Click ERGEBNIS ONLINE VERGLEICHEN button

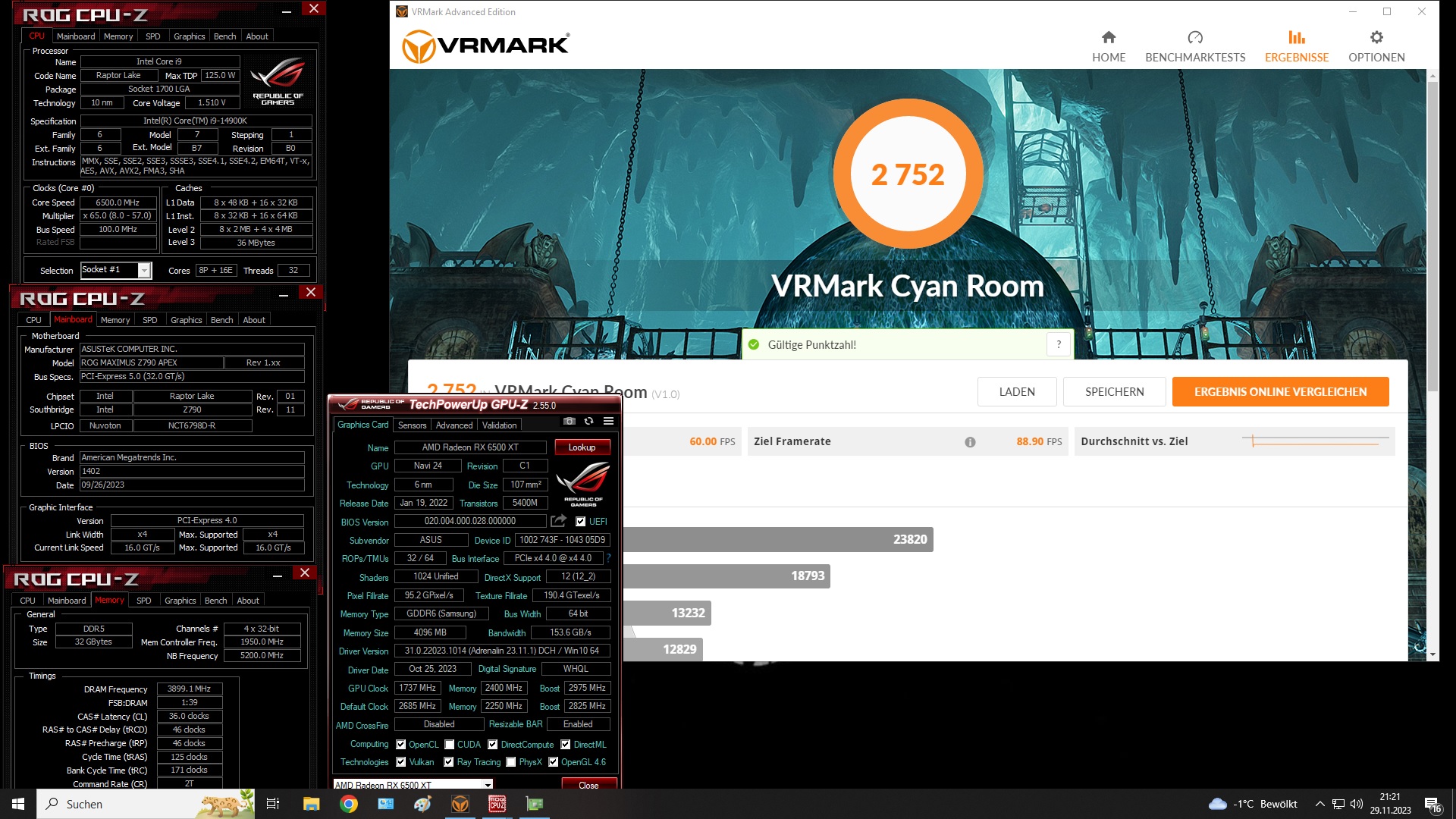coord(1280,392)
